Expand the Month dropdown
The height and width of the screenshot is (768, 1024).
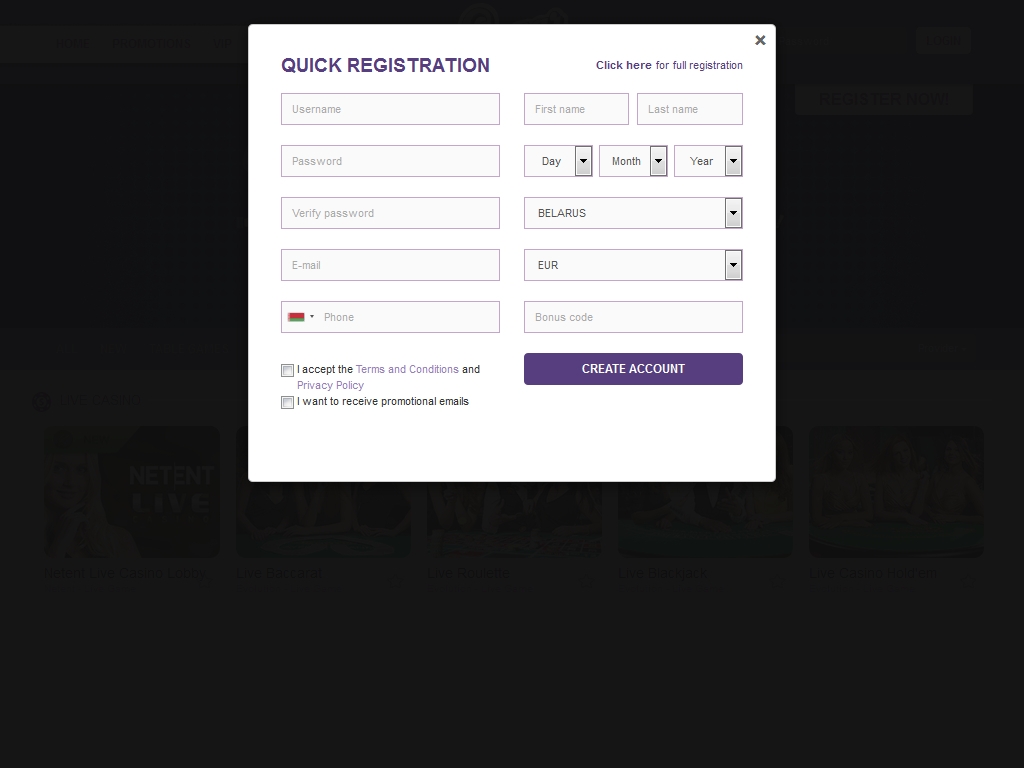click(633, 161)
